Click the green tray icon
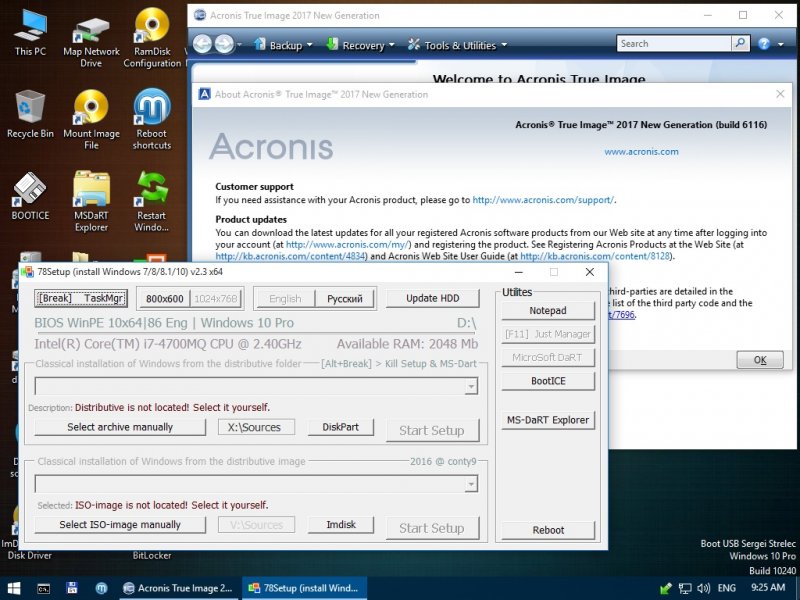This screenshot has width=800, height=600. 665,588
